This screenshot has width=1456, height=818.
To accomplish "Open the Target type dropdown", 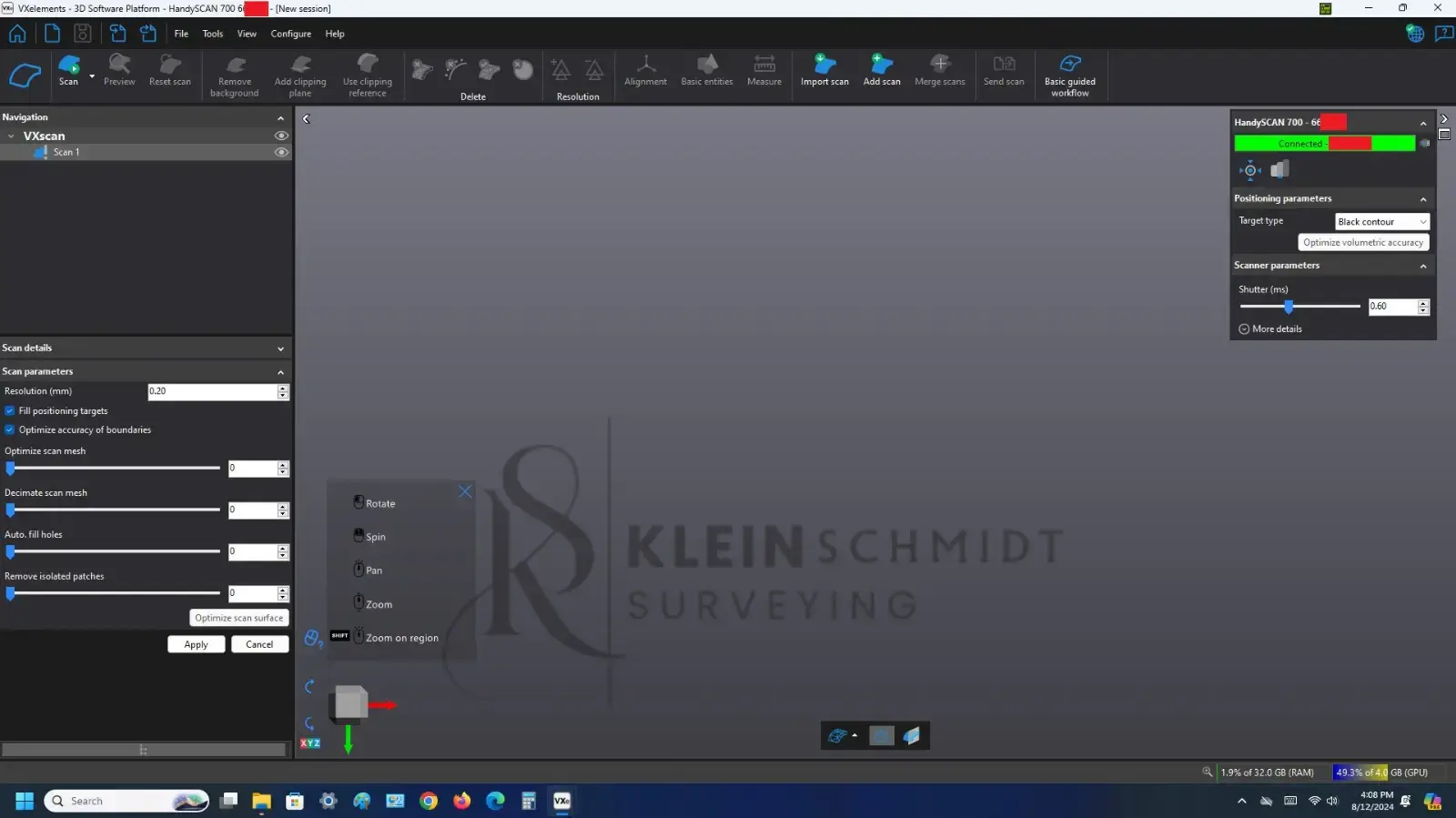I will coord(1381,222).
